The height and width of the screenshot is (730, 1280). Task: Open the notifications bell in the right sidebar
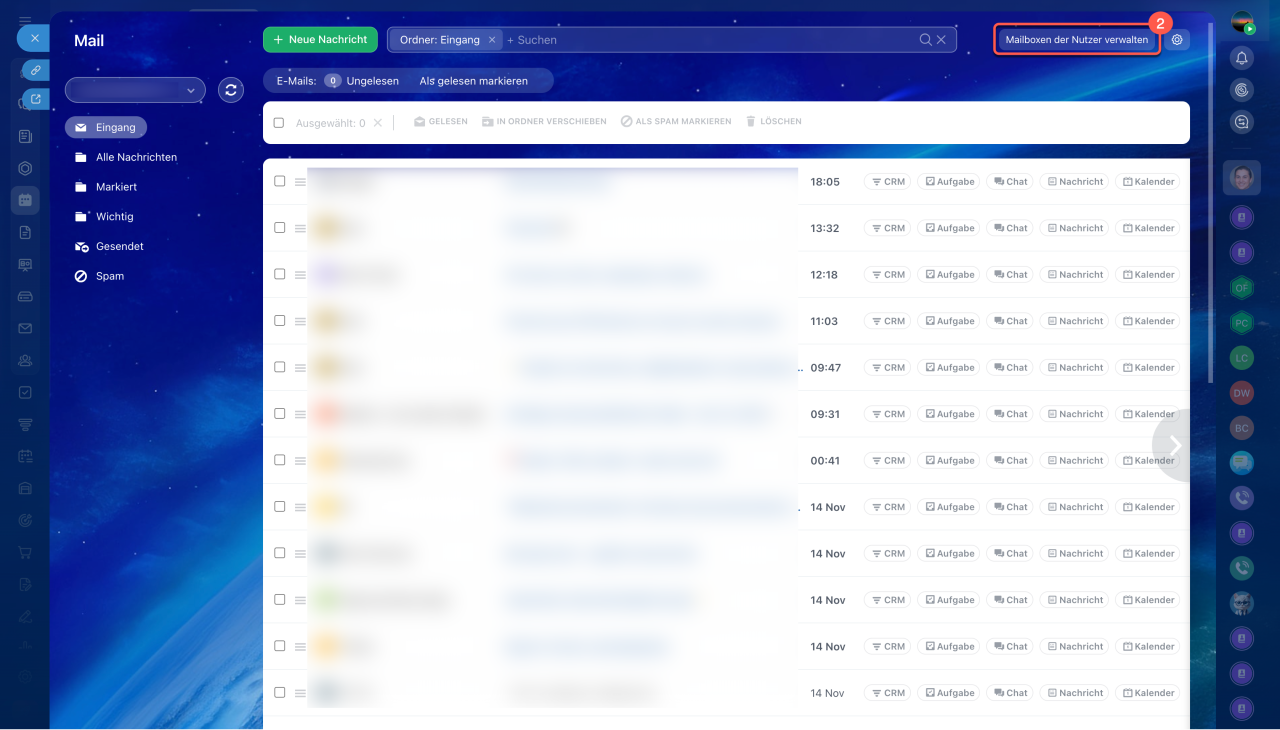click(1242, 58)
